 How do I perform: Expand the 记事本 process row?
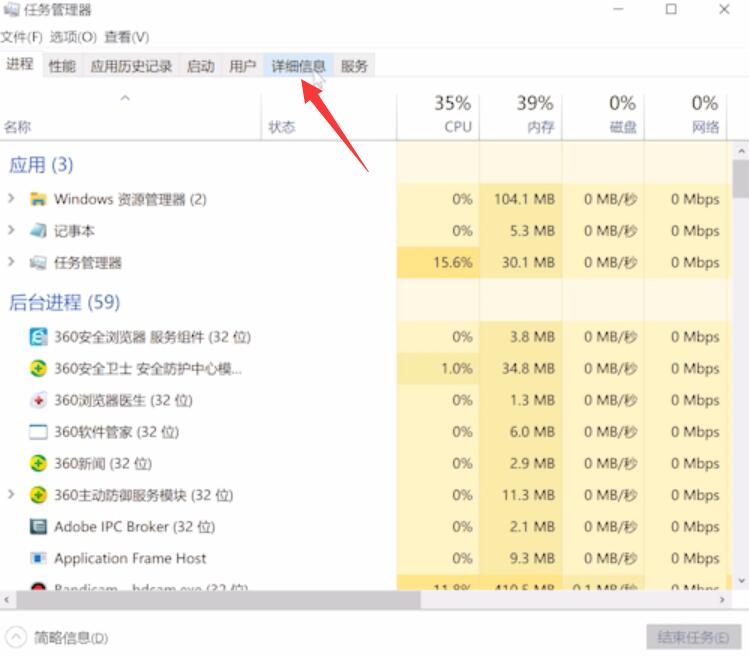[11, 230]
